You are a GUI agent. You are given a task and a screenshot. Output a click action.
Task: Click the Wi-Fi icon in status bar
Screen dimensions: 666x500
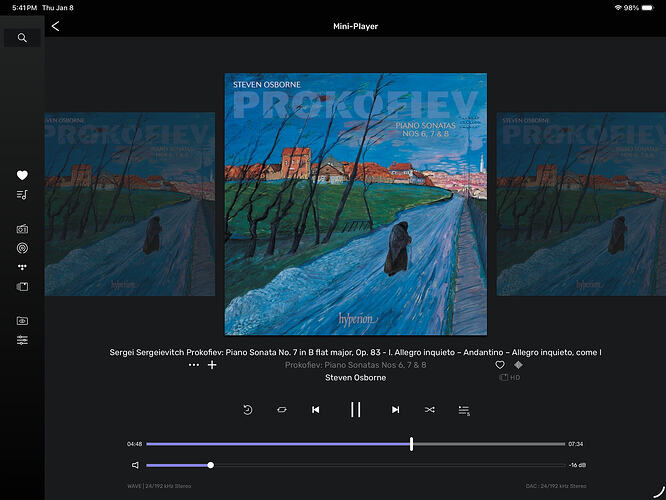(x=618, y=8)
